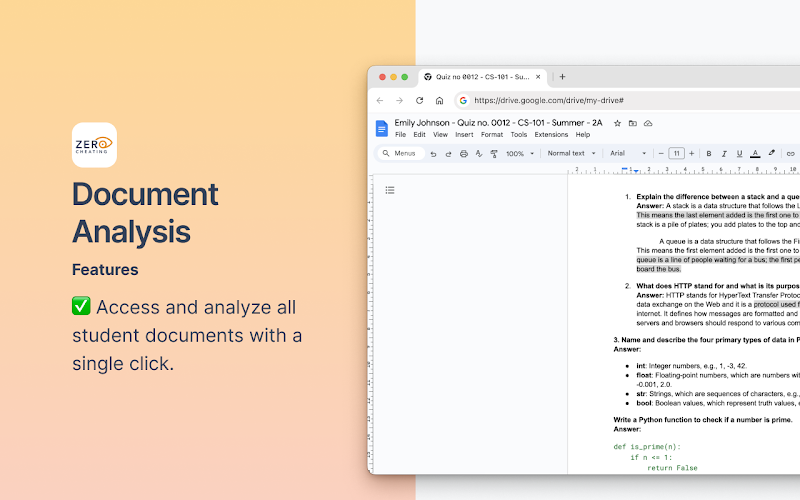This screenshot has width=800, height=500.
Task: Toggle italic formatting
Action: 723,154
